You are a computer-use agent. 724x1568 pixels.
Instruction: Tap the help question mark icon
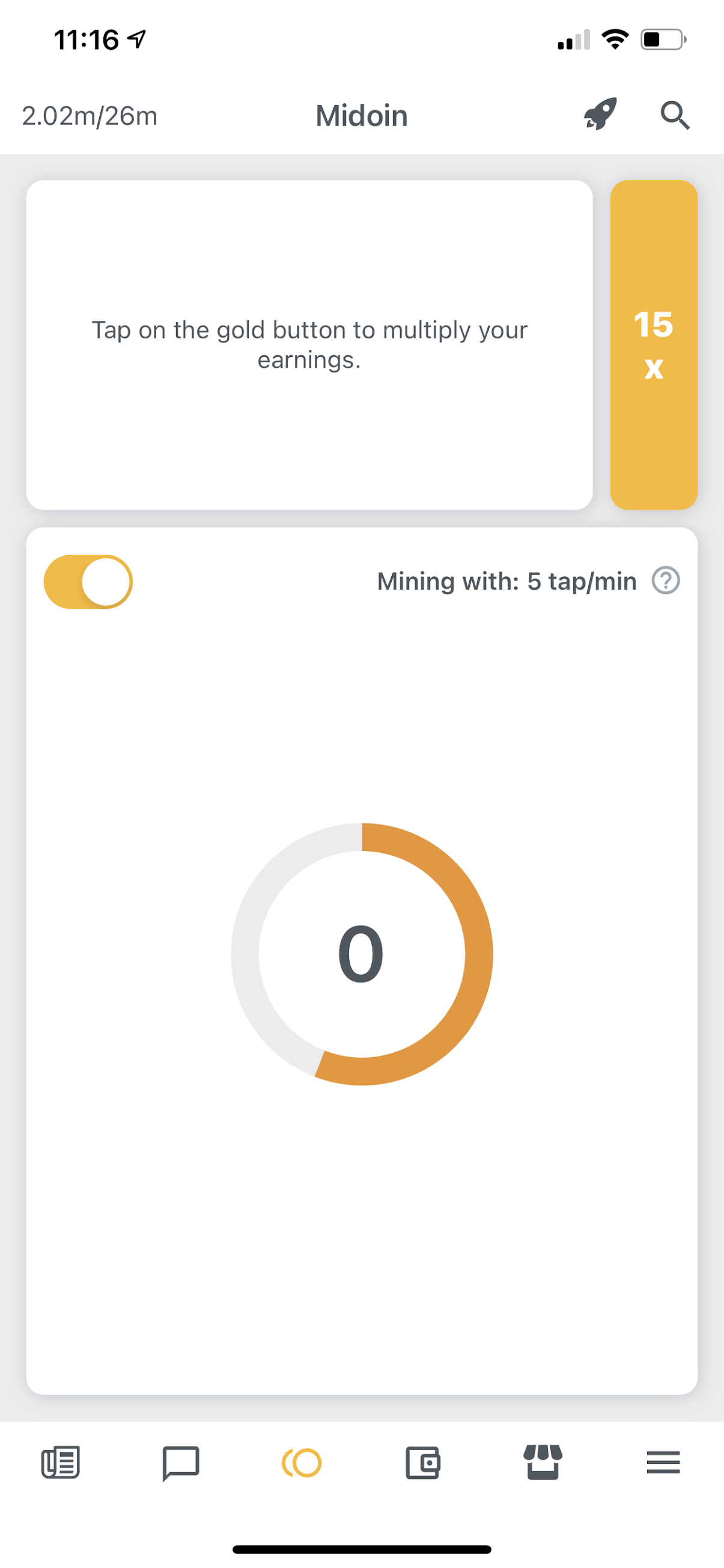click(666, 580)
